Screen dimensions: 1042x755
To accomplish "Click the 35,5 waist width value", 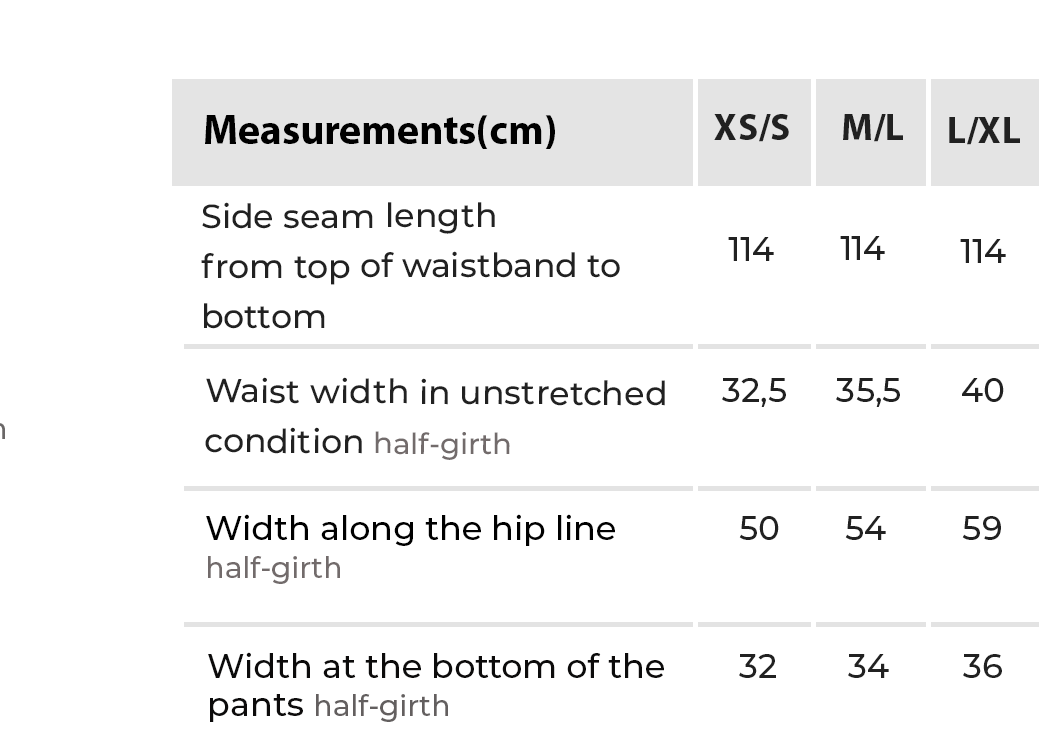I will coord(868,391).
